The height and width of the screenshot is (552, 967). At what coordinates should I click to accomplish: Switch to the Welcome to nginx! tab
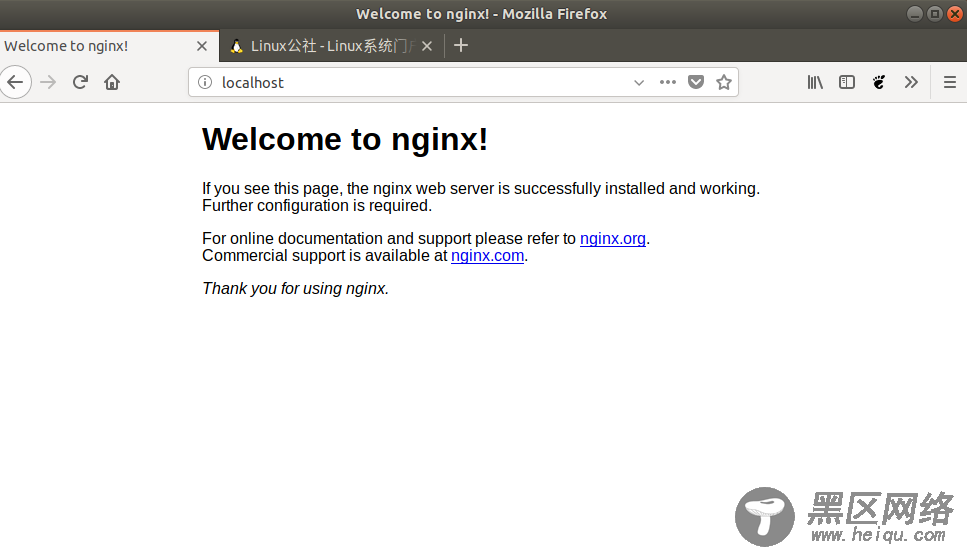pos(109,46)
